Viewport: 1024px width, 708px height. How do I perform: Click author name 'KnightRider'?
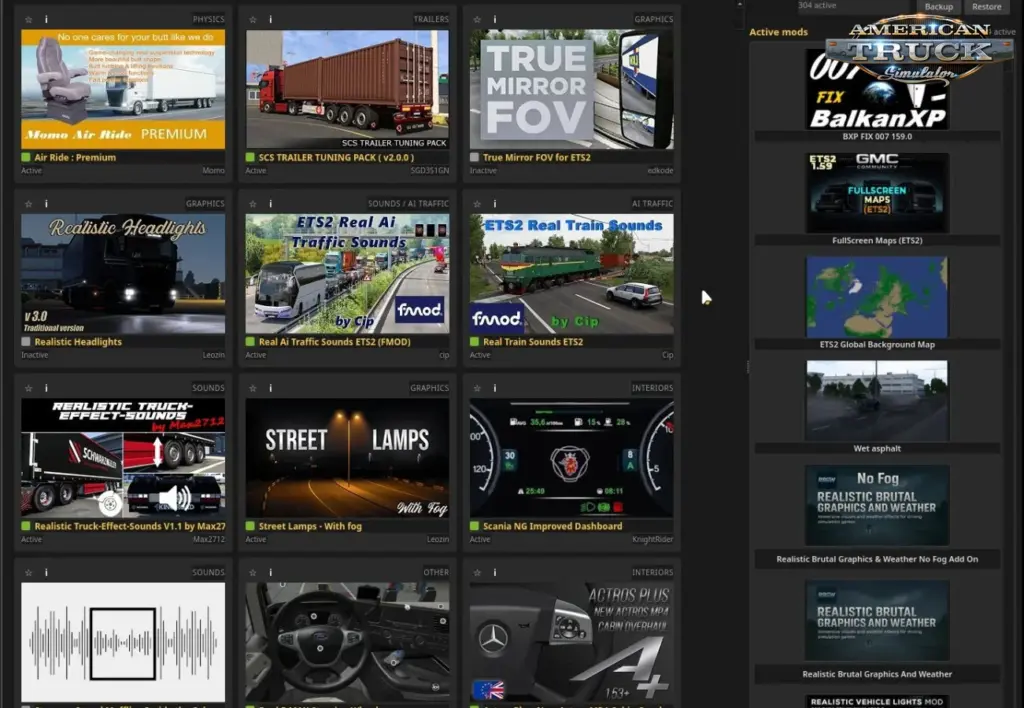click(x=652, y=539)
